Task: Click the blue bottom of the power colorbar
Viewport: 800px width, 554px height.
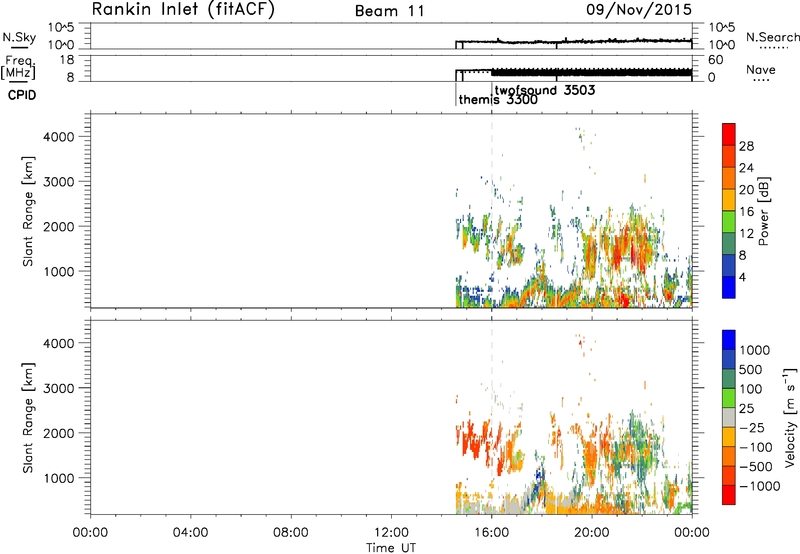Action: (729, 287)
